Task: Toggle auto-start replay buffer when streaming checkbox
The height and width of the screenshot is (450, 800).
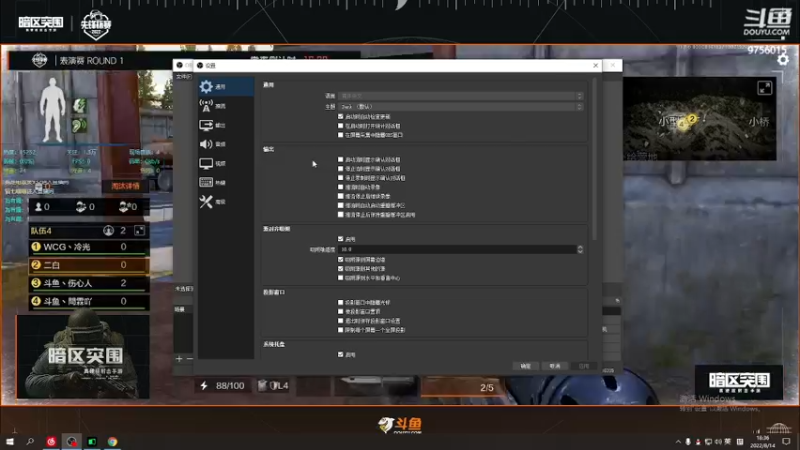Action: pyautogui.click(x=341, y=206)
